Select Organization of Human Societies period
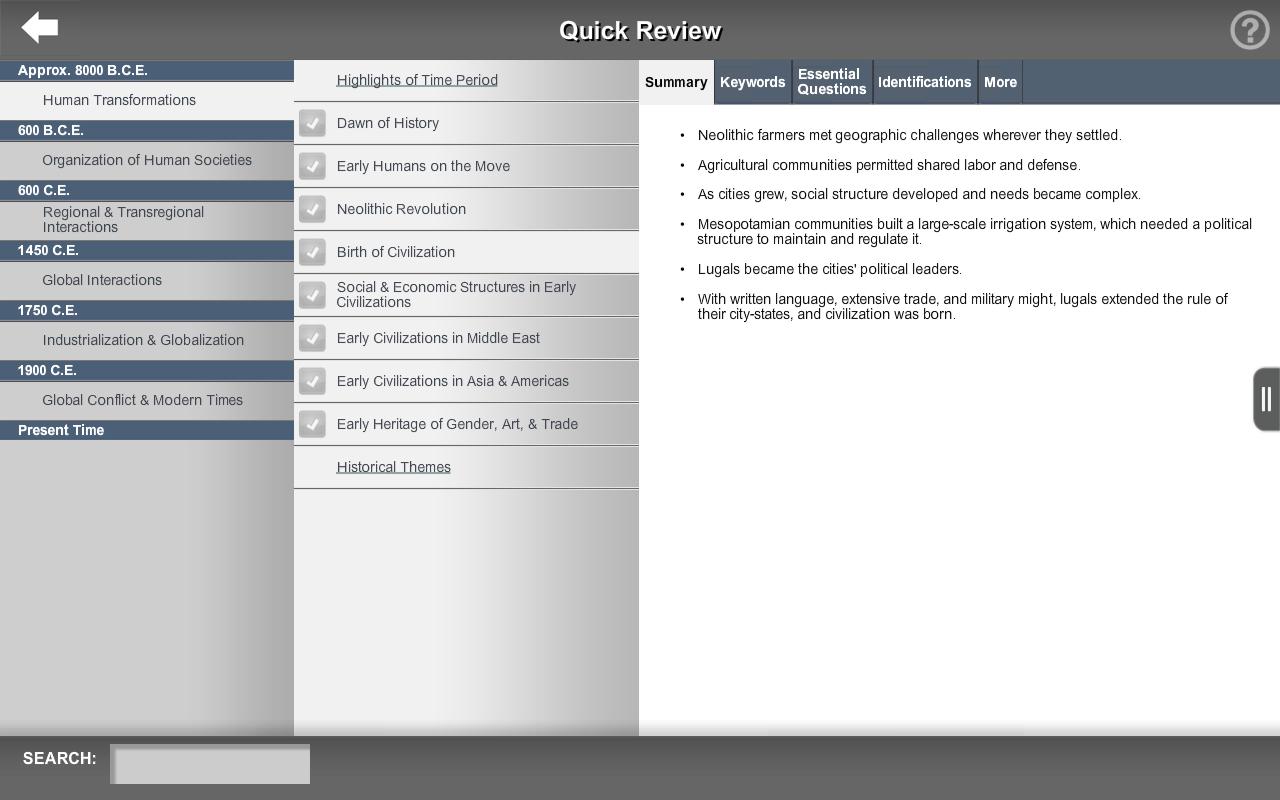1280x800 pixels. pyautogui.click(x=147, y=160)
